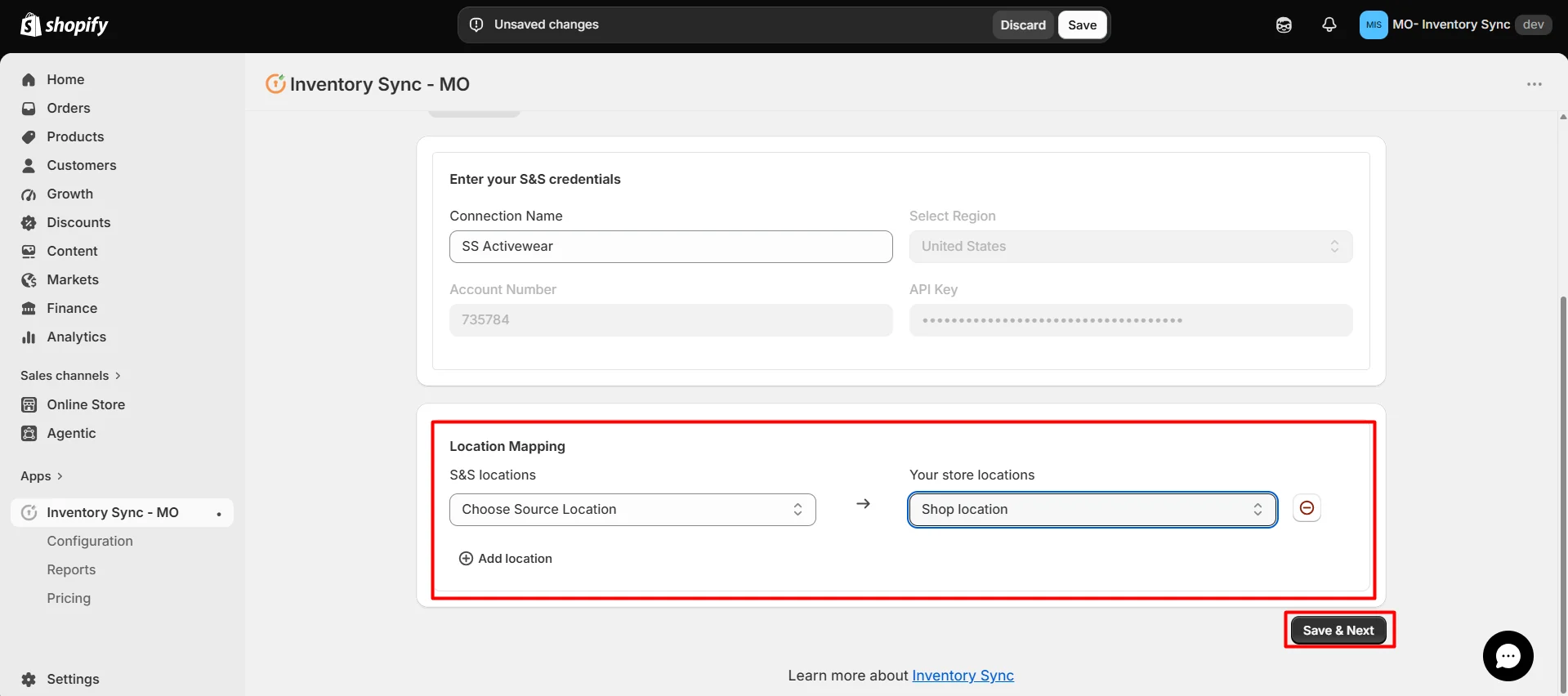Click the Settings gear icon
1568x696 pixels.
[29, 679]
